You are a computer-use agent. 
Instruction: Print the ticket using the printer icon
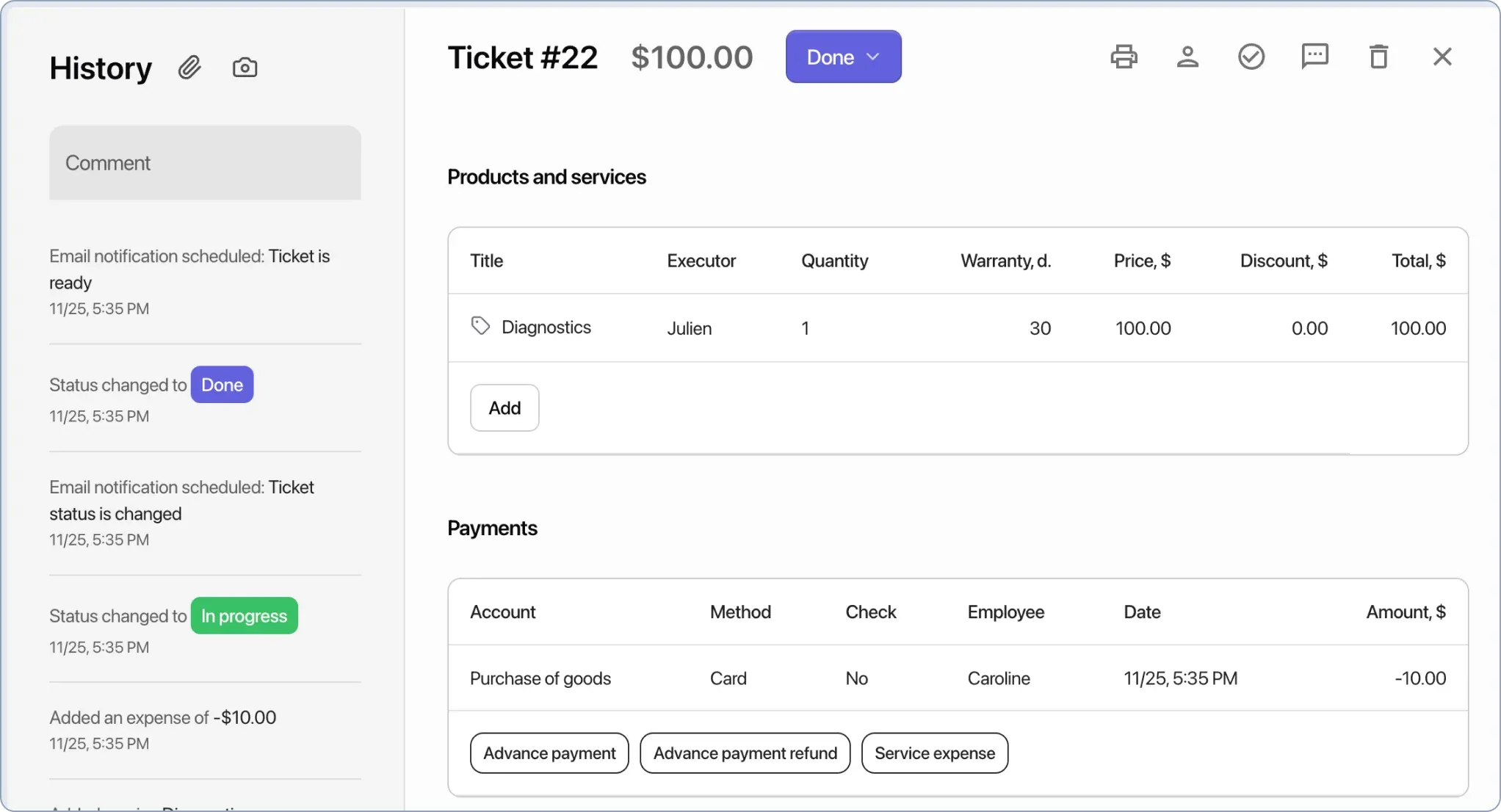point(1123,56)
